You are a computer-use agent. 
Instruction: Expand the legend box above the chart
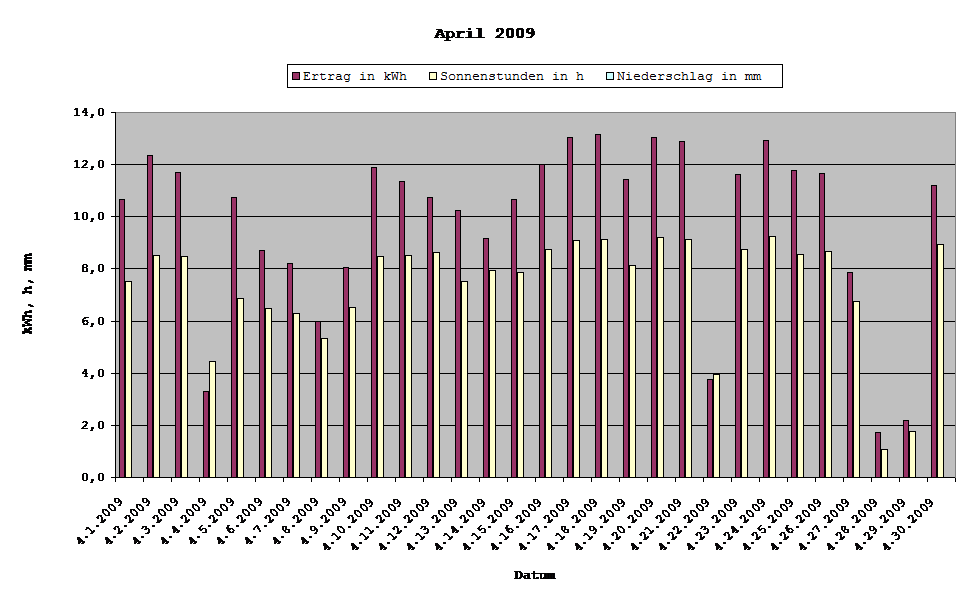coord(535,75)
